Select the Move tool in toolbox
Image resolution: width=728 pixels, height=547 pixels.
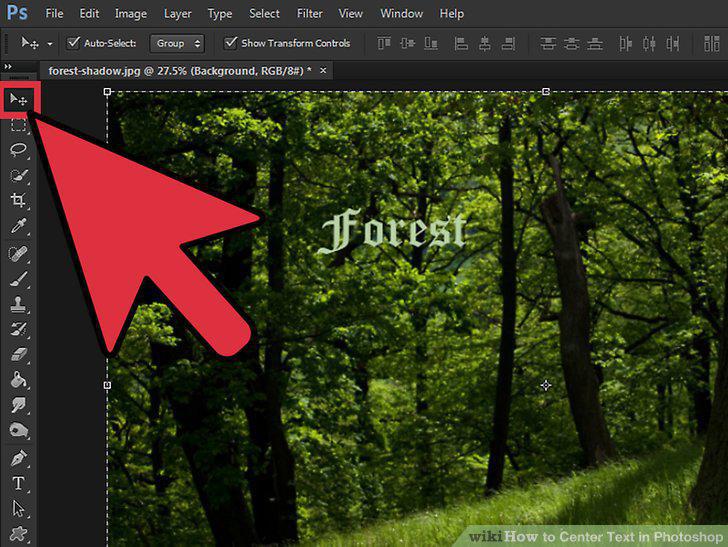[x=19, y=99]
